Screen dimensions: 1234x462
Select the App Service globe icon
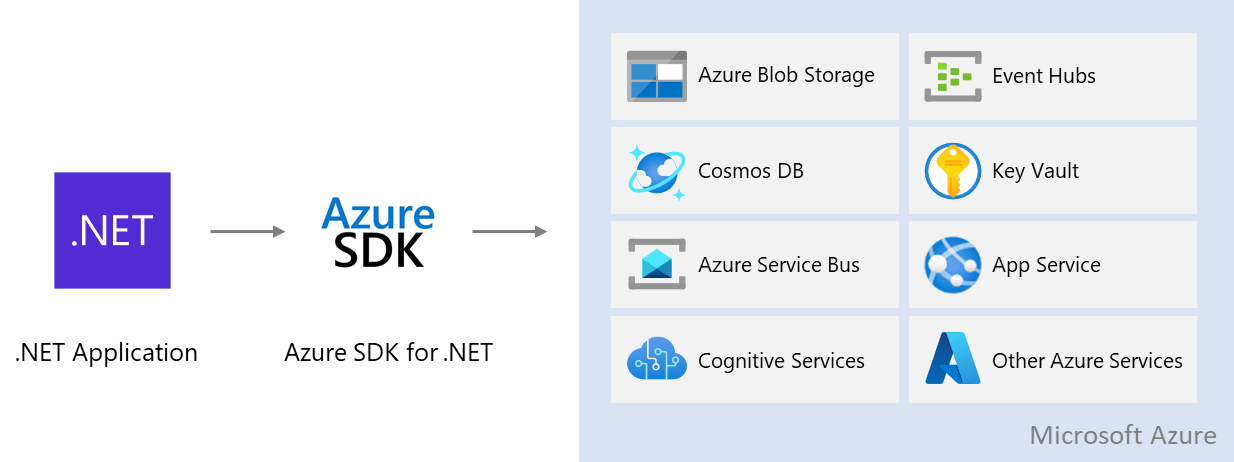point(953,265)
